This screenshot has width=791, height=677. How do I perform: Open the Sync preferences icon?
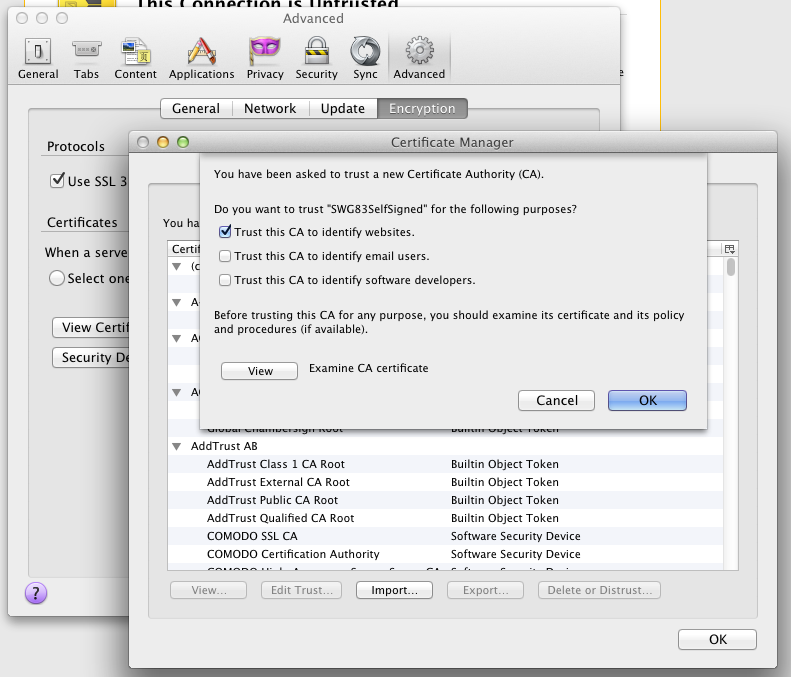point(364,51)
